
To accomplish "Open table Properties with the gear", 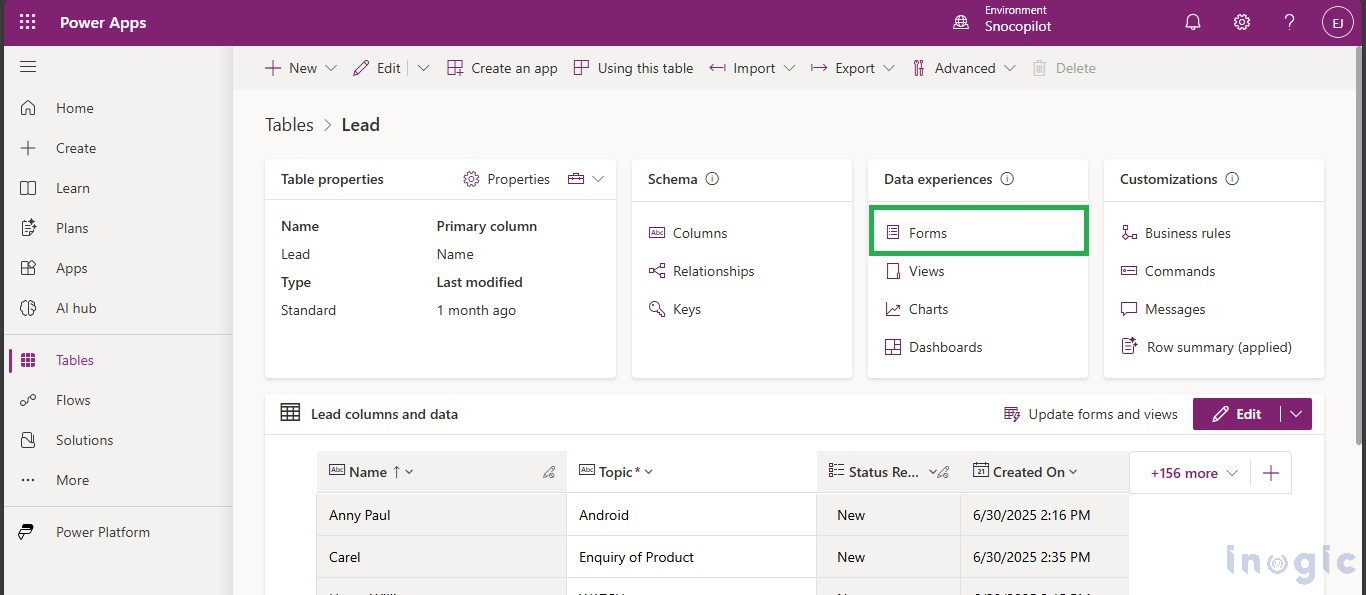I will point(506,179).
